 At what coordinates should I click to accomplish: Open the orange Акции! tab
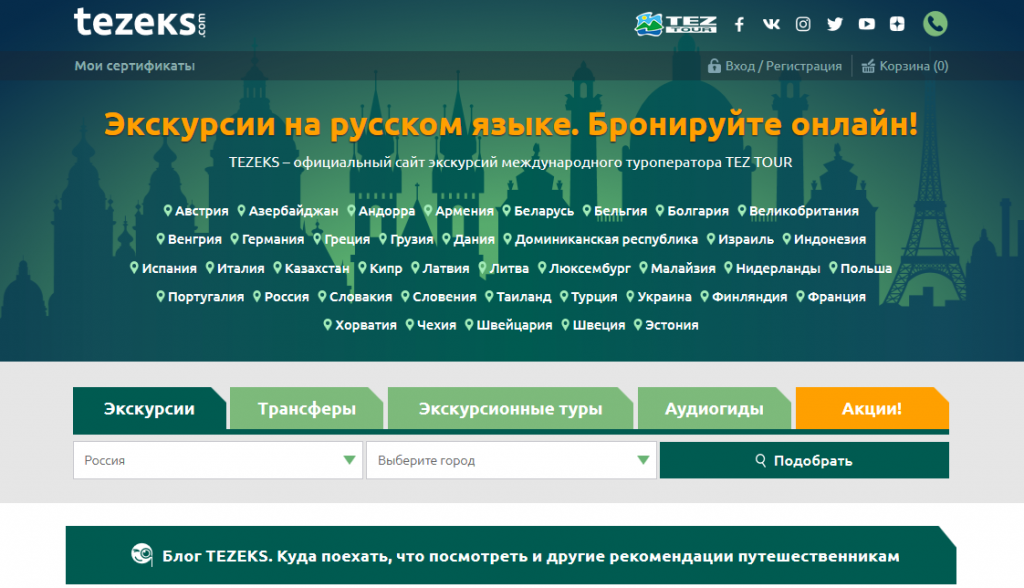pos(872,409)
